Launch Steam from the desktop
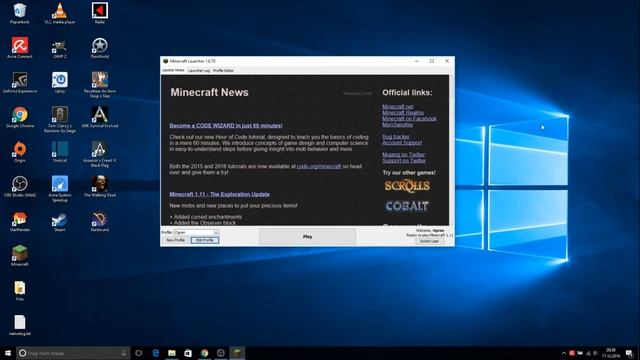Screen dimensions: 640x360 [60, 221]
